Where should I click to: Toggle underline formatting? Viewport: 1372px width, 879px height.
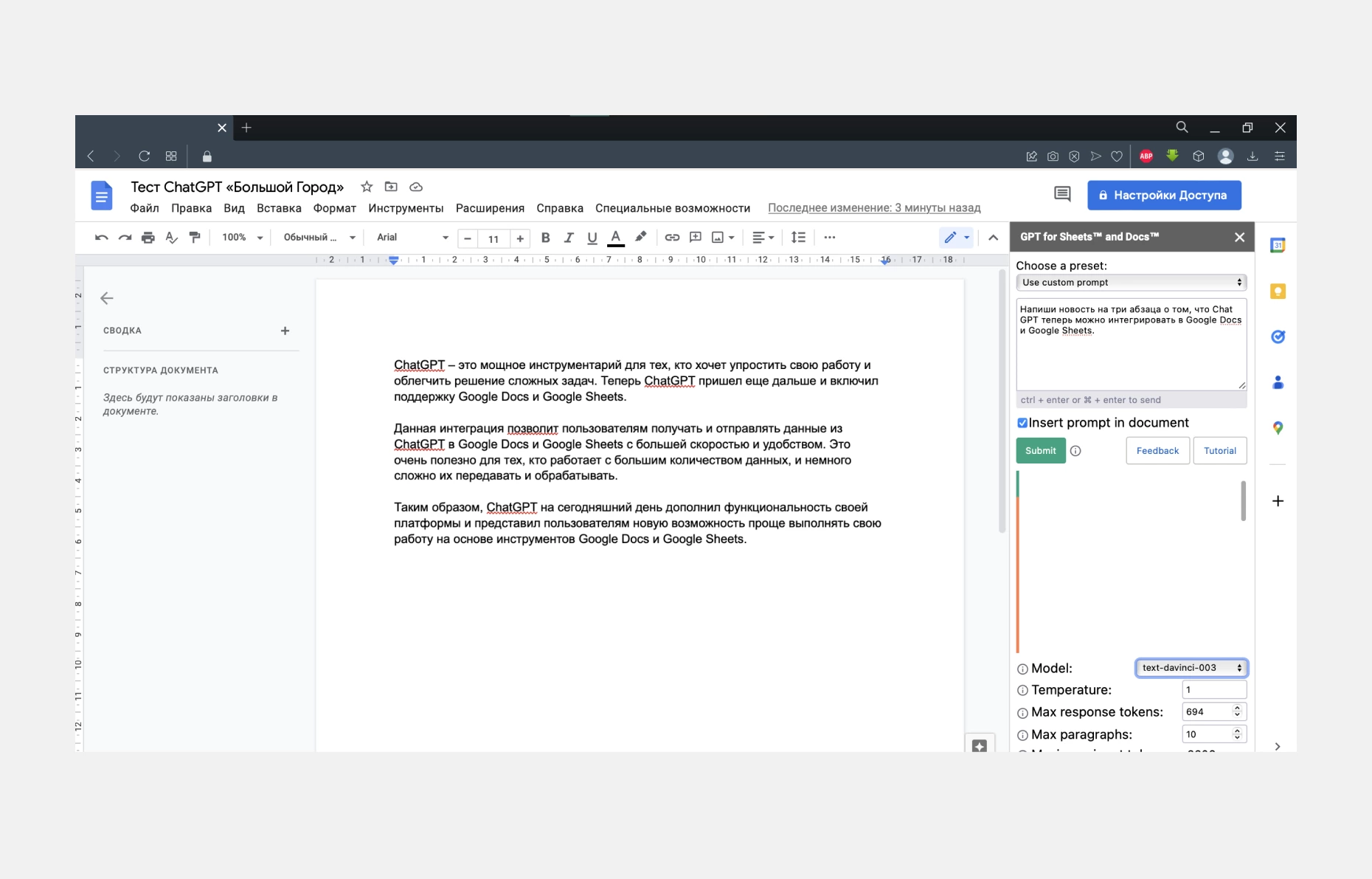(592, 238)
